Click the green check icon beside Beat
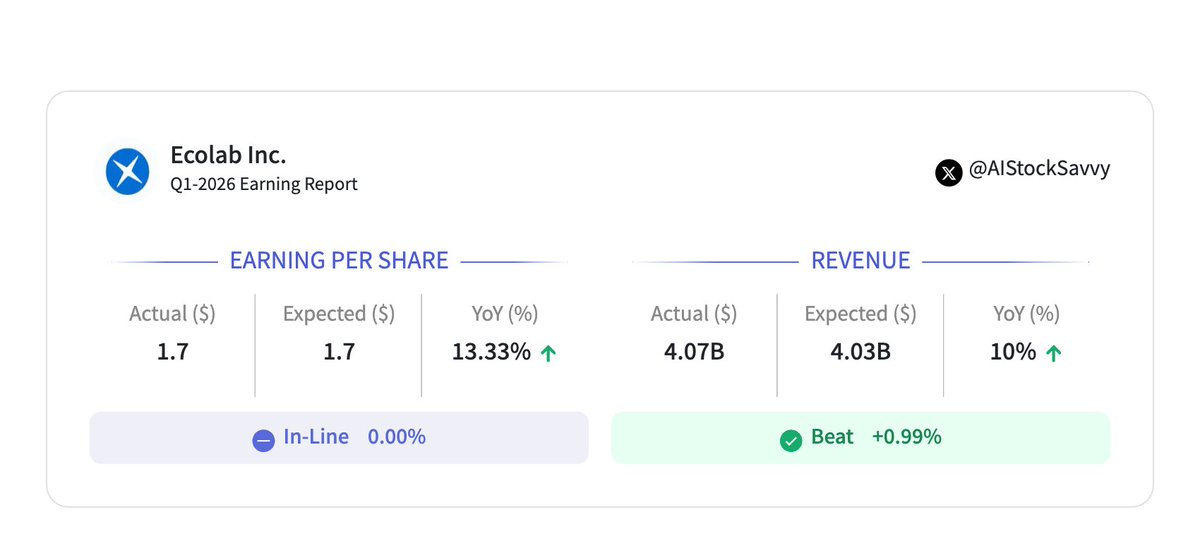The width and height of the screenshot is (1200, 551). (x=791, y=439)
